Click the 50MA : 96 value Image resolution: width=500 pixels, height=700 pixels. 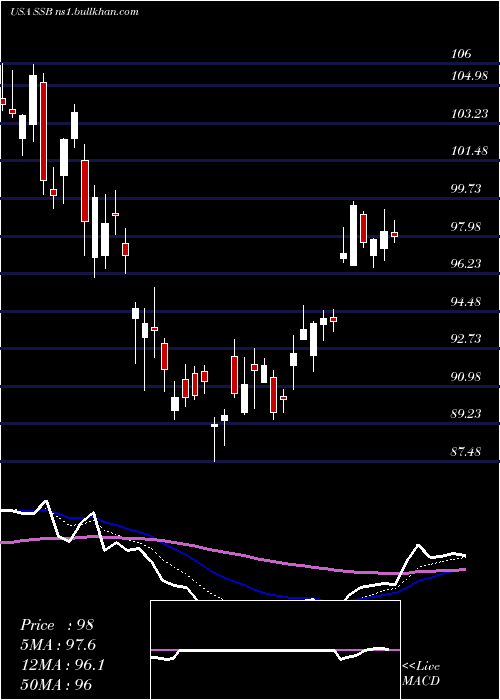tap(56, 685)
